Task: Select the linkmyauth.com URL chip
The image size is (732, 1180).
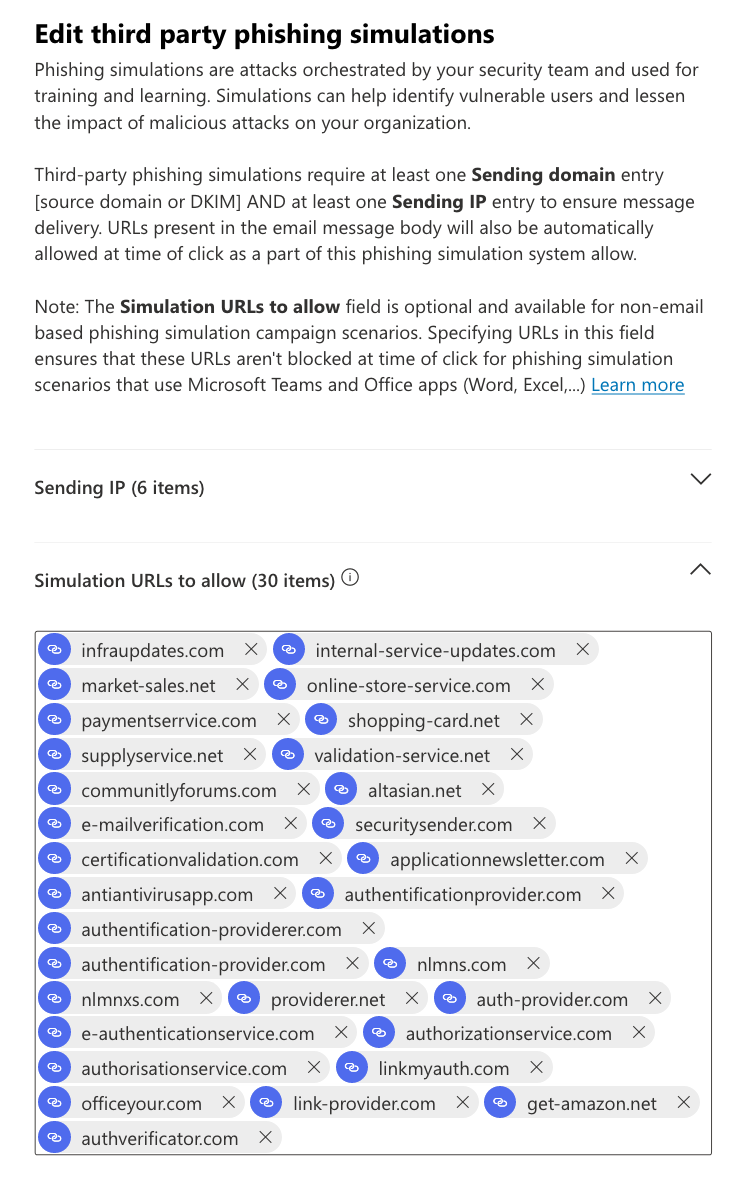Action: (x=444, y=1069)
